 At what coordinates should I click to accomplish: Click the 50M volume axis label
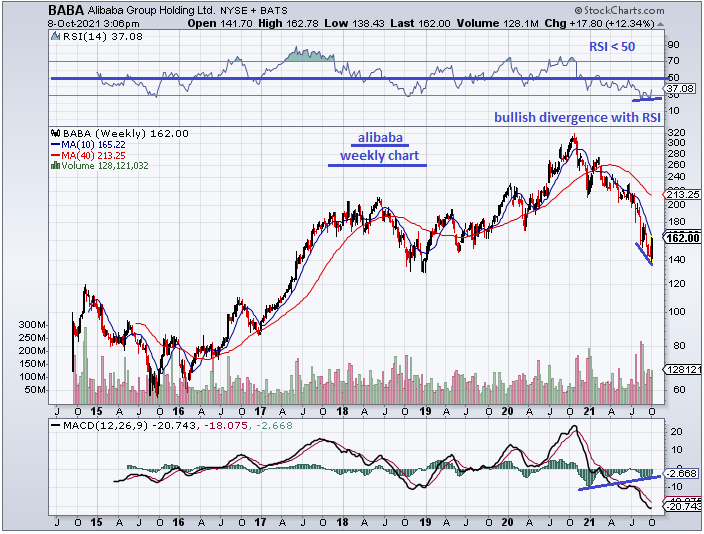[x=35, y=390]
